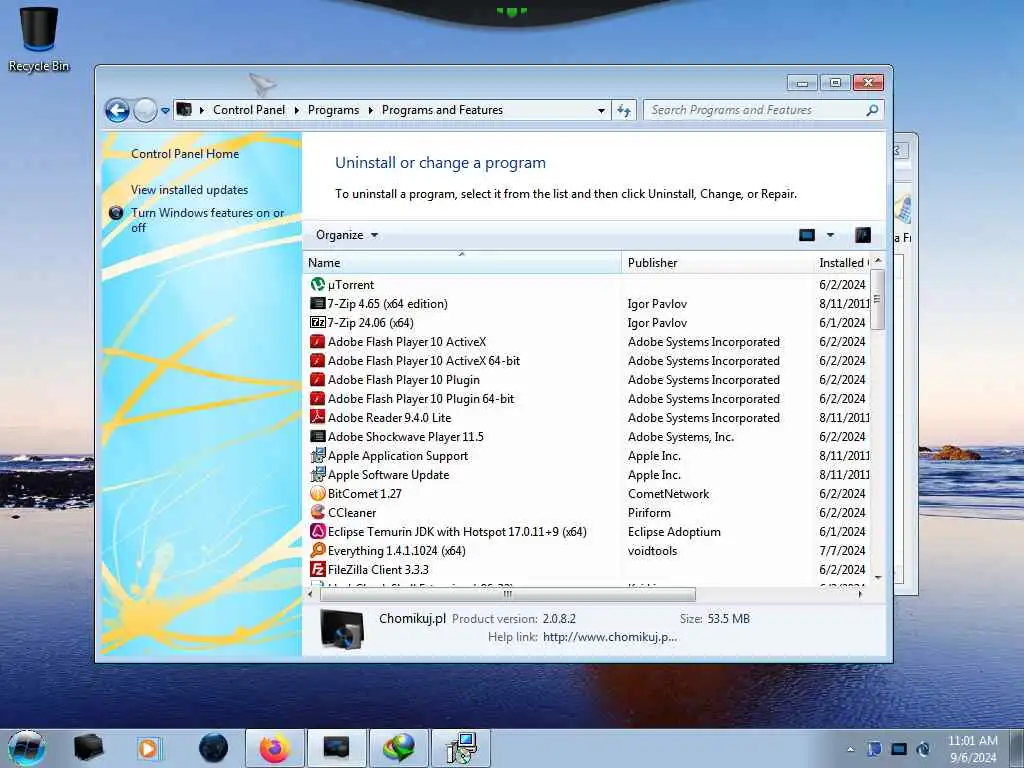This screenshot has width=1024, height=768.
Task: Click the Eclipse Adoptium publisher cell
Action: coord(674,532)
